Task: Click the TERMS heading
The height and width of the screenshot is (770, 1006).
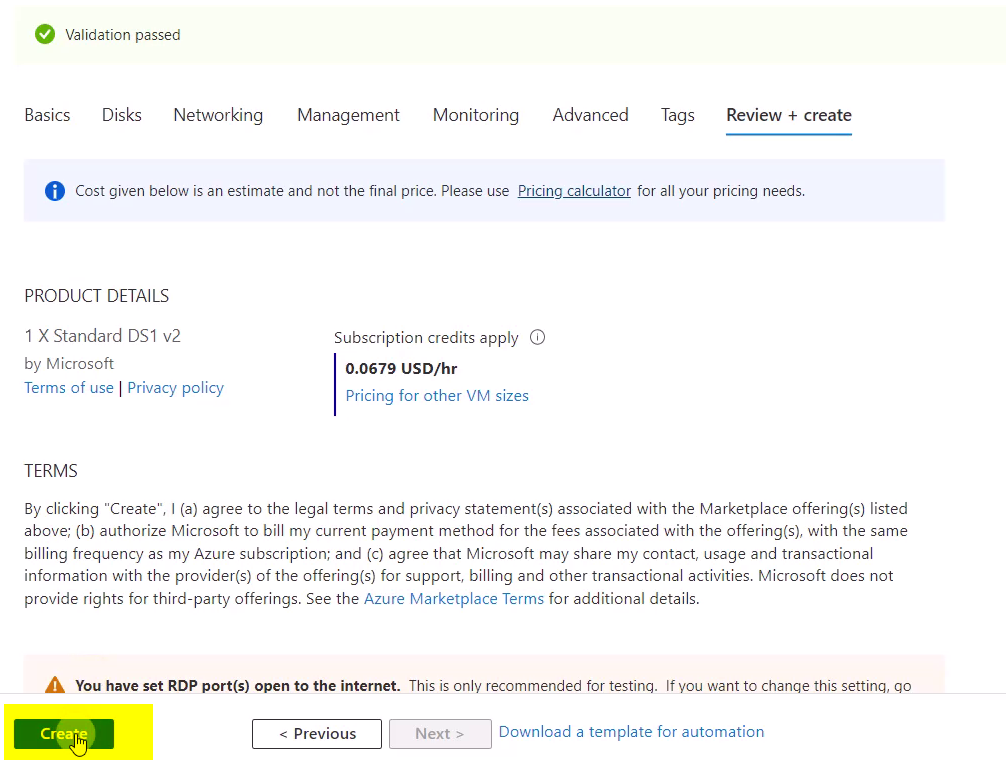Action: 51,470
